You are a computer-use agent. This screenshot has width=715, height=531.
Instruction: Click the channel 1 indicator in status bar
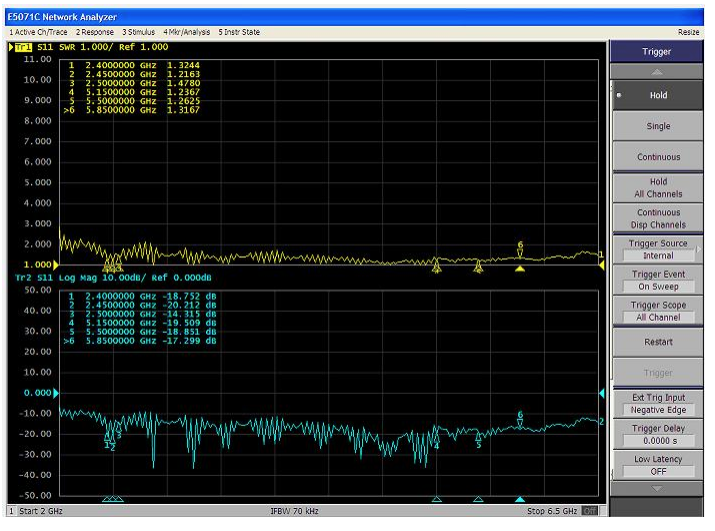pyautogui.click(x=11, y=511)
